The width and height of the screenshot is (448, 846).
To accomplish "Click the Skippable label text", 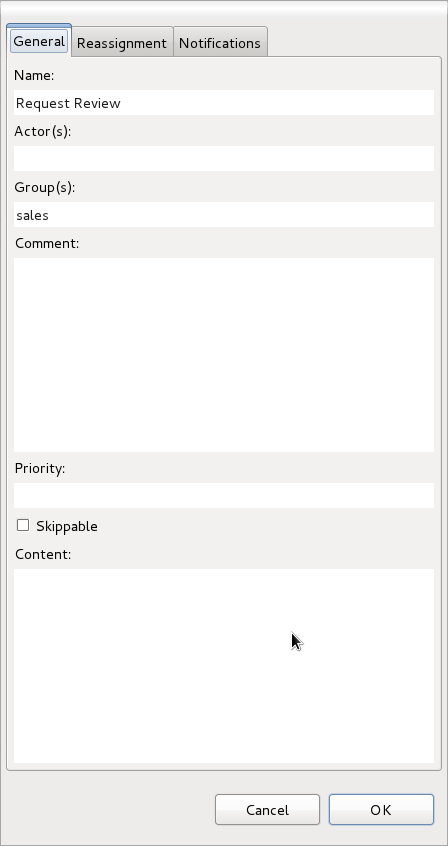I will click(x=67, y=526).
